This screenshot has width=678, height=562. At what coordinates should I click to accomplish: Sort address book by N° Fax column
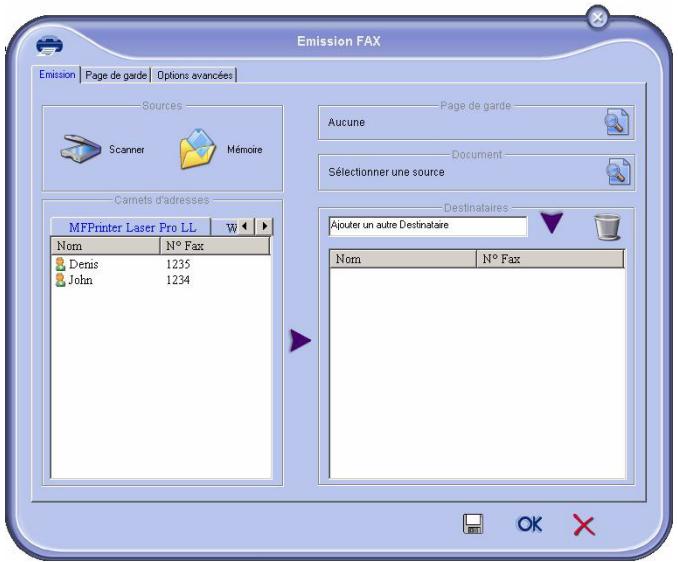215,246
